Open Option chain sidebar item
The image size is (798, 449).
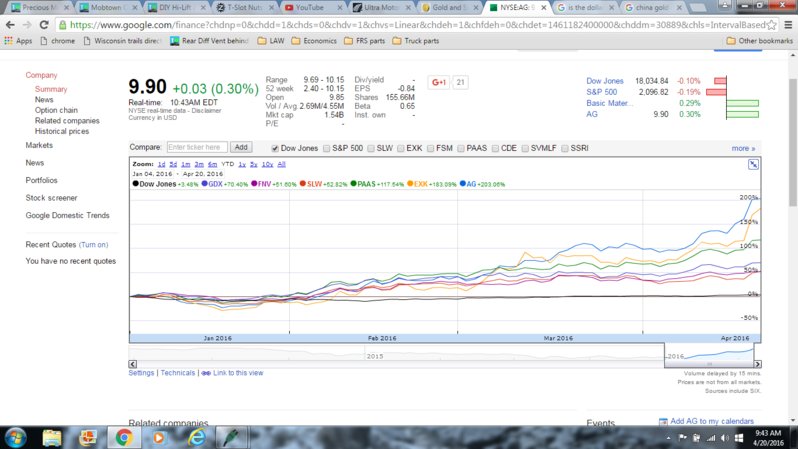56,110
